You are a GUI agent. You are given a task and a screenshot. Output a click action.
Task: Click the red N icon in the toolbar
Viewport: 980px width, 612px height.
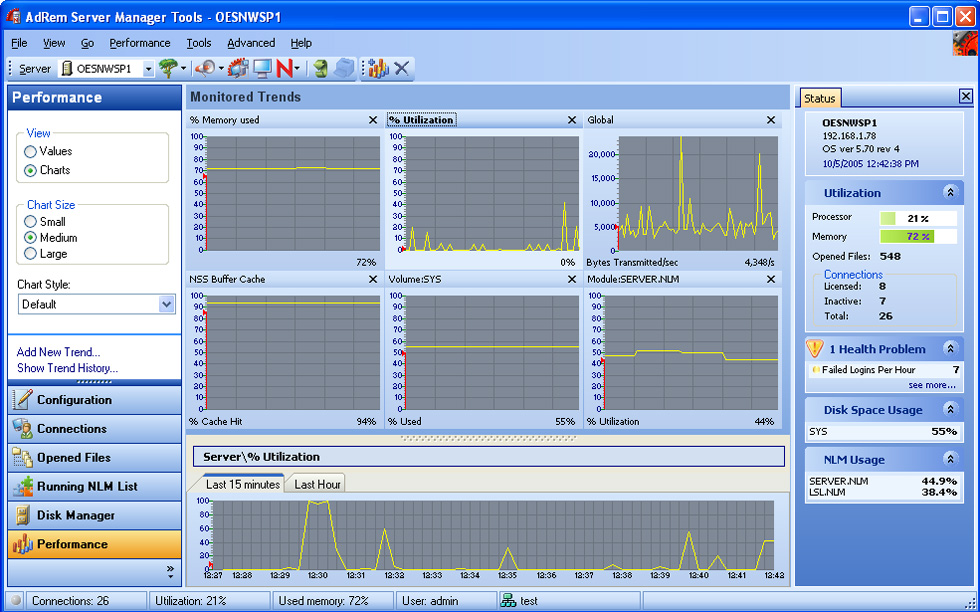(x=284, y=68)
